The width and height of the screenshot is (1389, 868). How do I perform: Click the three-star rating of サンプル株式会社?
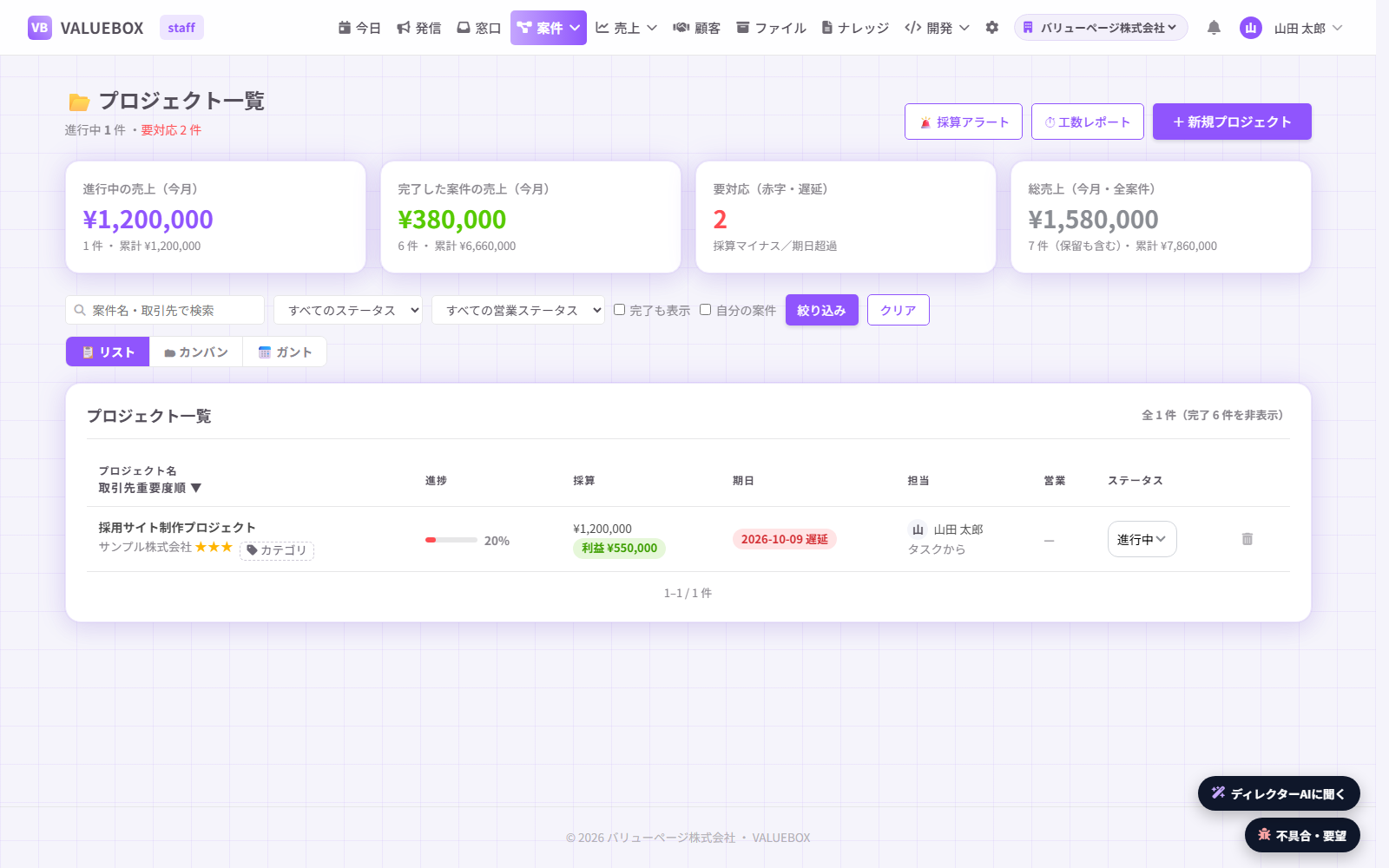(x=214, y=547)
